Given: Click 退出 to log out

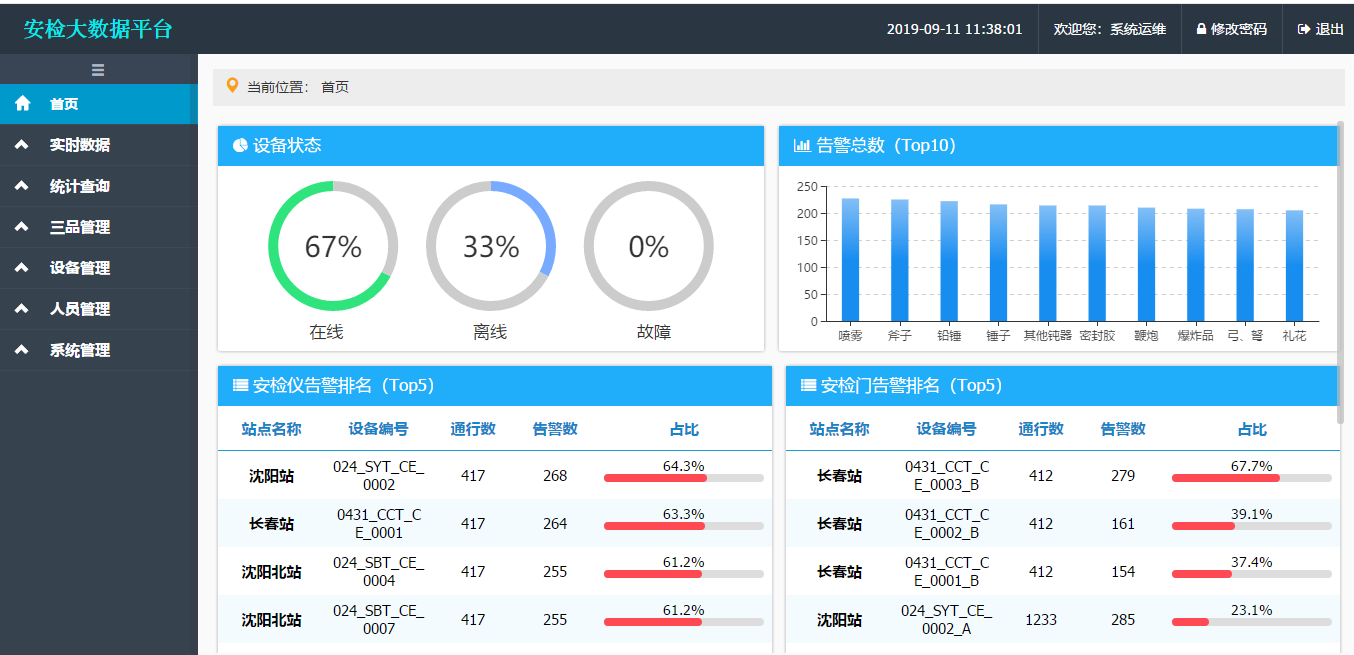Looking at the screenshot, I should tap(1329, 30).
